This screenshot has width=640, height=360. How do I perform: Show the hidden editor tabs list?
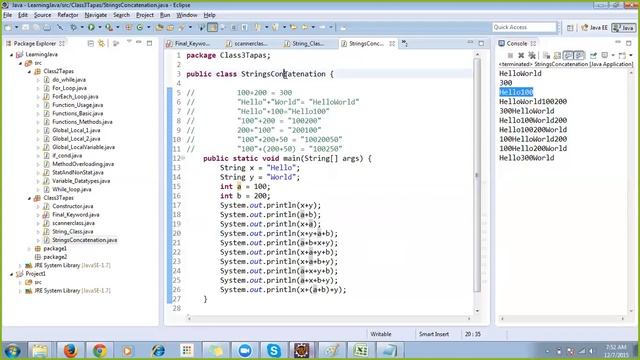point(405,43)
